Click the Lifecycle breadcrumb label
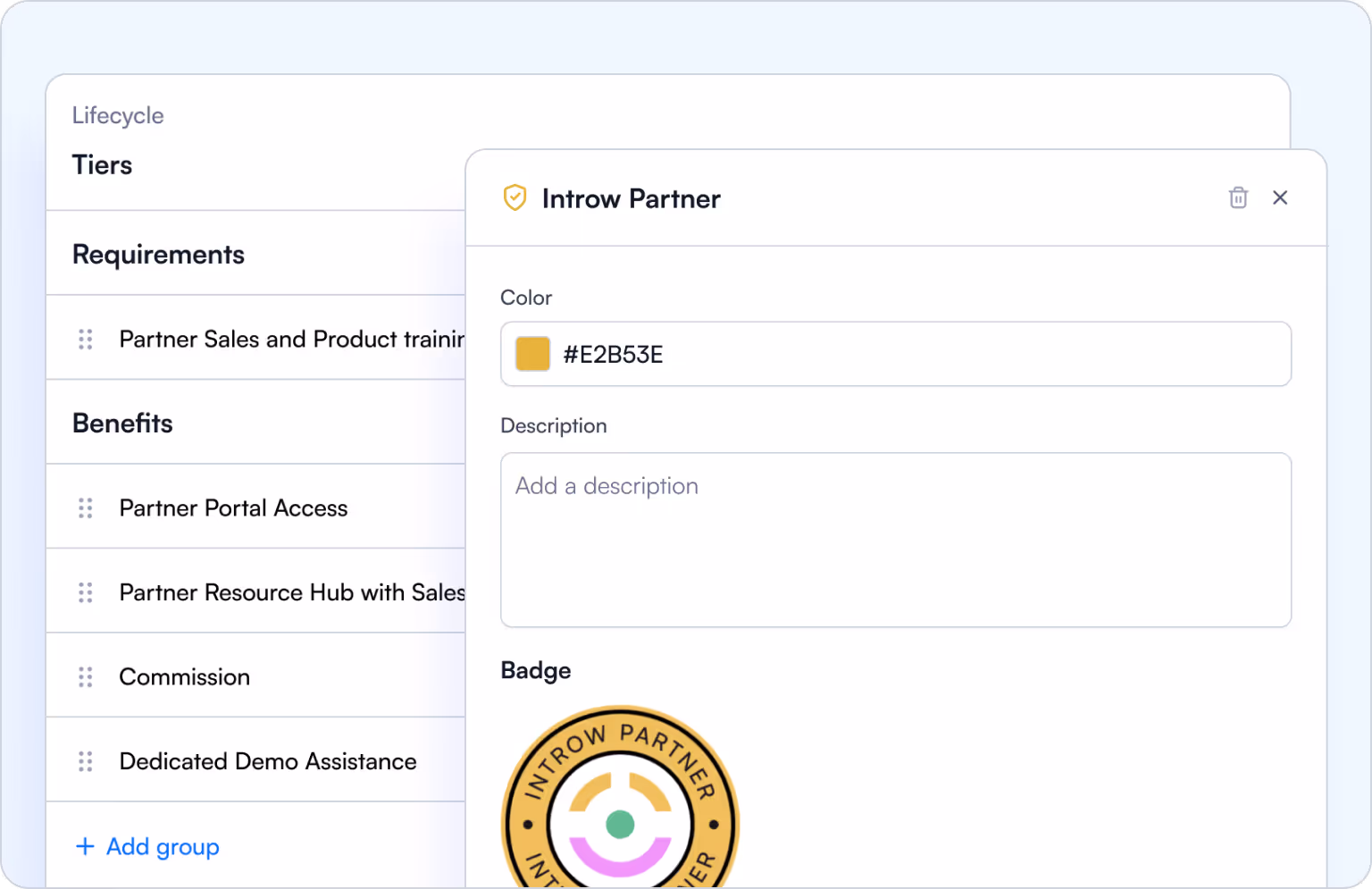The height and width of the screenshot is (889, 1372). point(118,115)
